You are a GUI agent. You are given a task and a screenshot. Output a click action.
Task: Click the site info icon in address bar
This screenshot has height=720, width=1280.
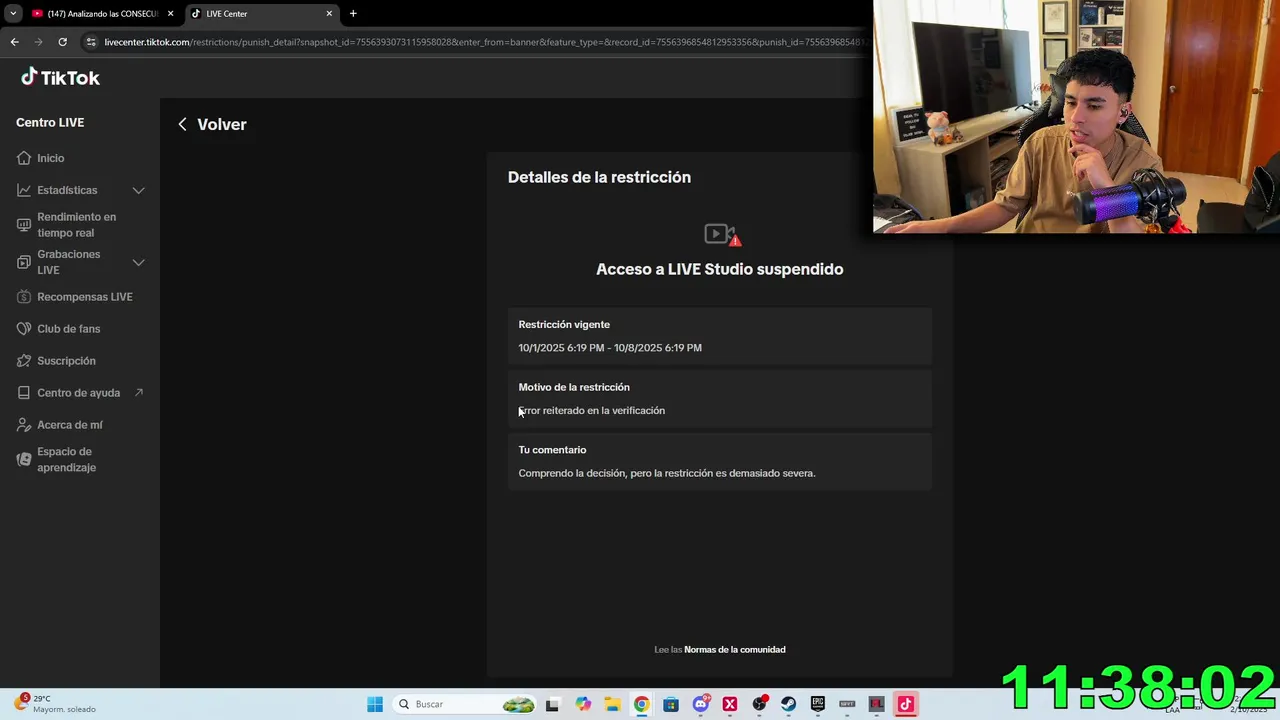click(x=91, y=42)
